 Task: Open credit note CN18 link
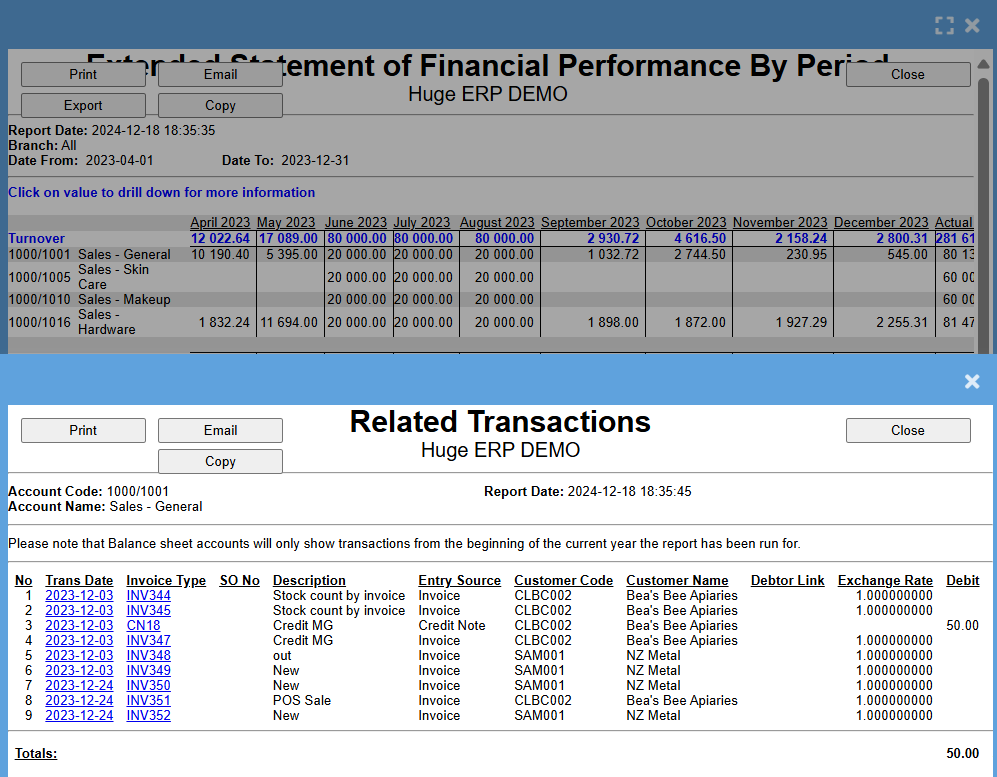pos(143,626)
